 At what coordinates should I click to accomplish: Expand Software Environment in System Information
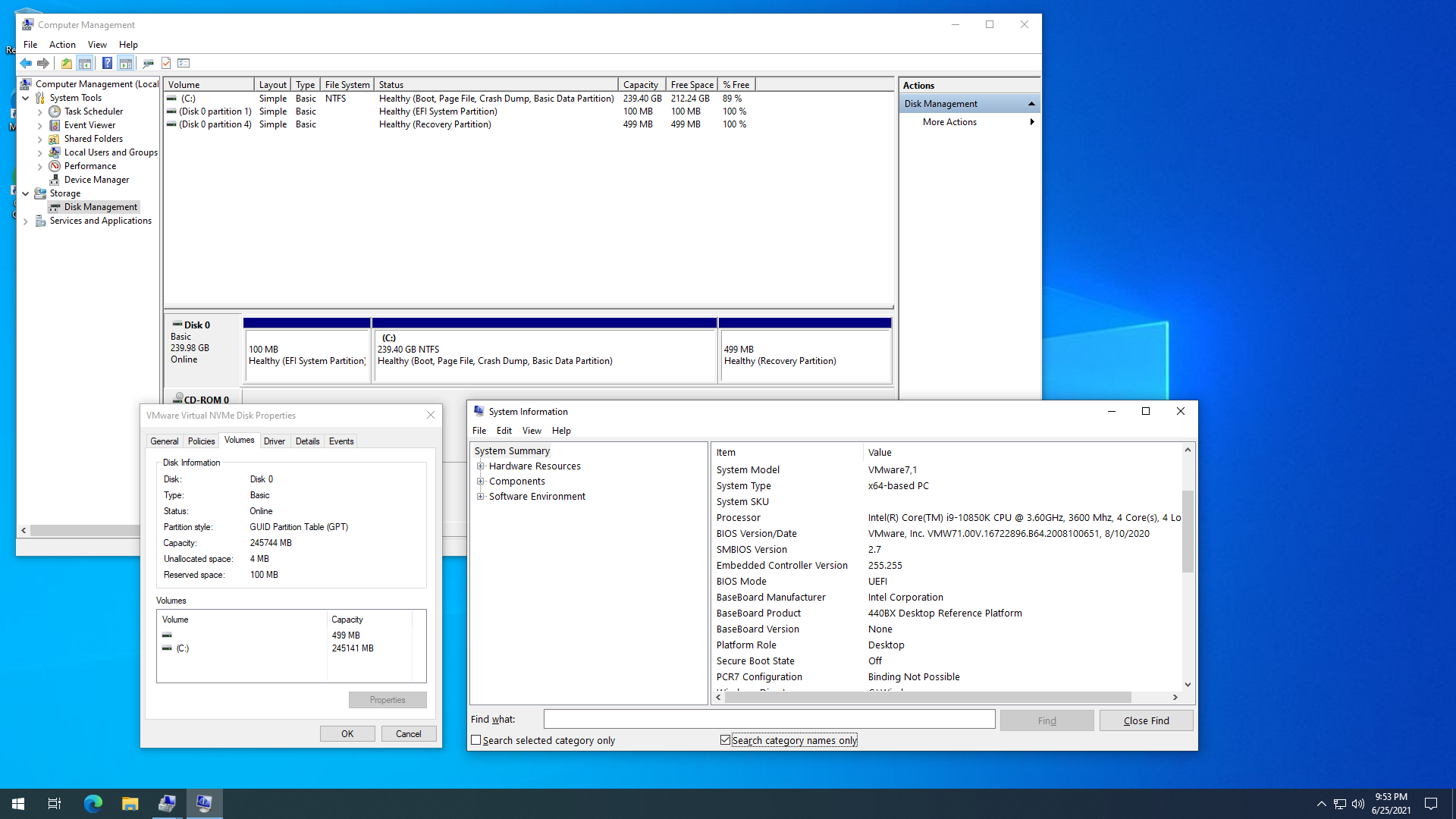click(x=480, y=497)
